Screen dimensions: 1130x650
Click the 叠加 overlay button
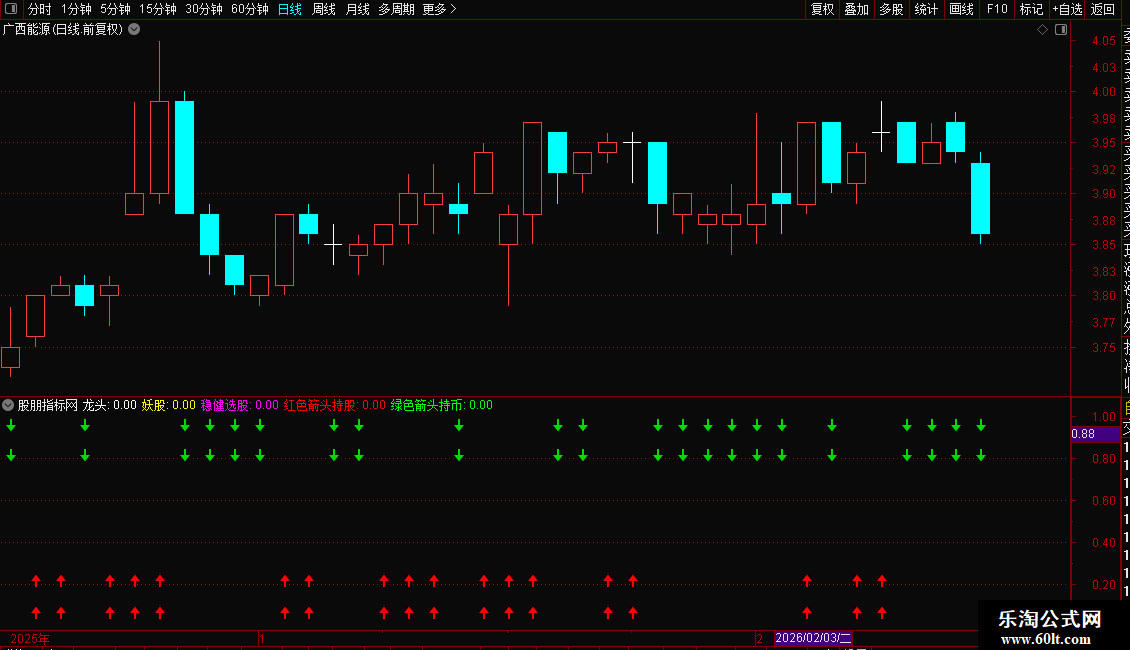point(856,9)
